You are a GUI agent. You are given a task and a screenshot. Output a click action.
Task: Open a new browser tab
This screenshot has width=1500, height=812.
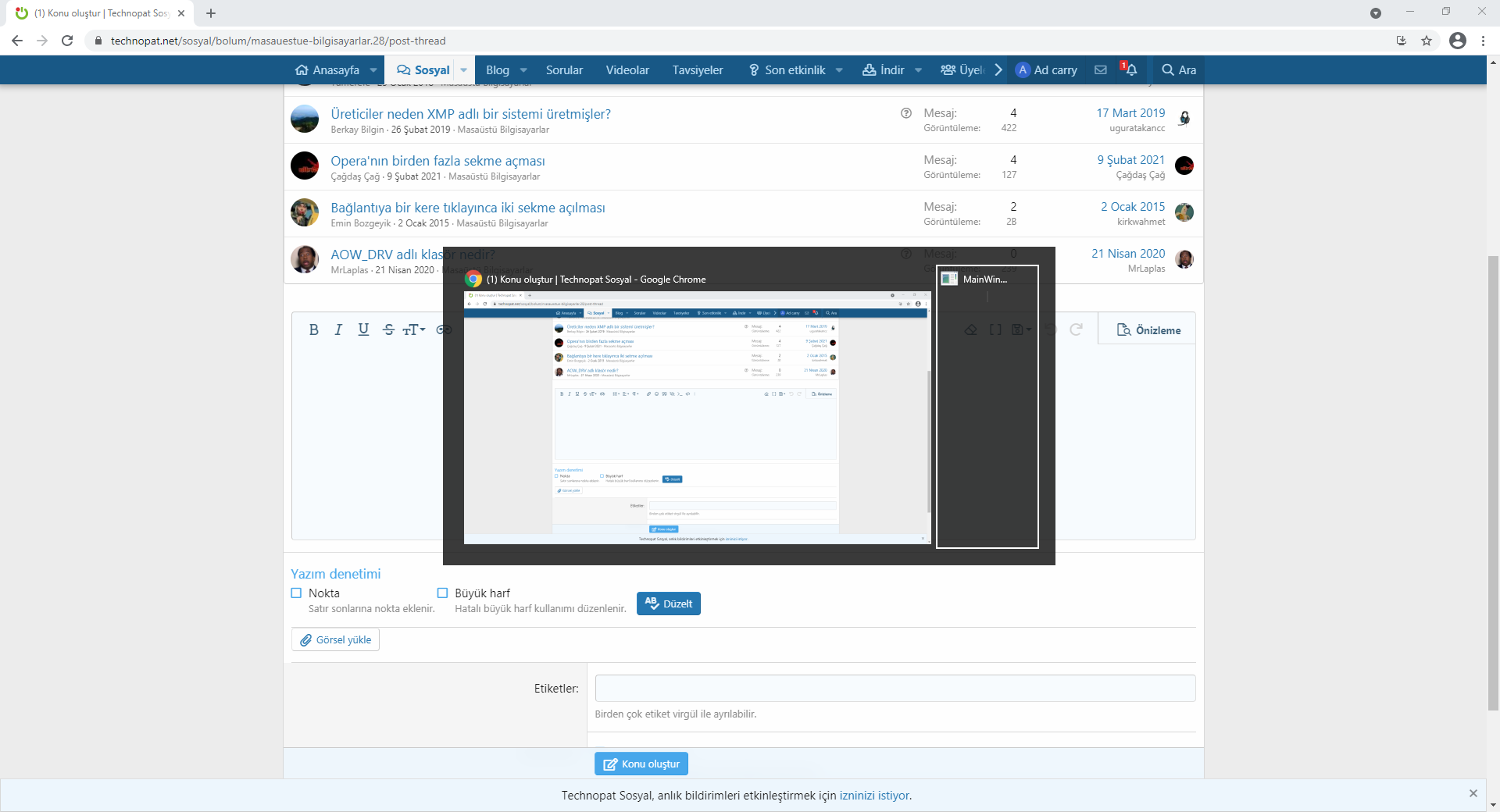point(211,13)
